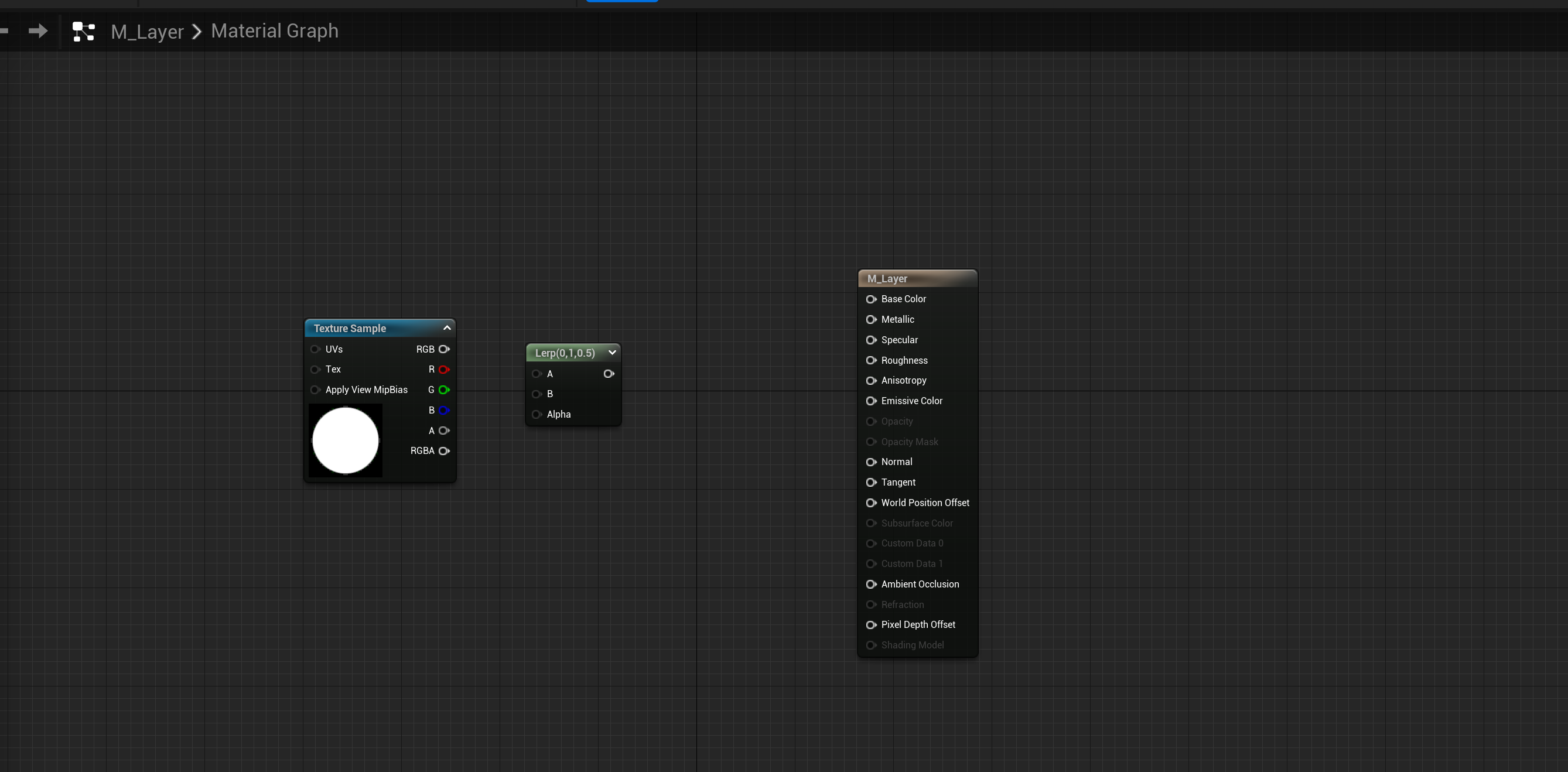Click the UVs input pin

[315, 350]
